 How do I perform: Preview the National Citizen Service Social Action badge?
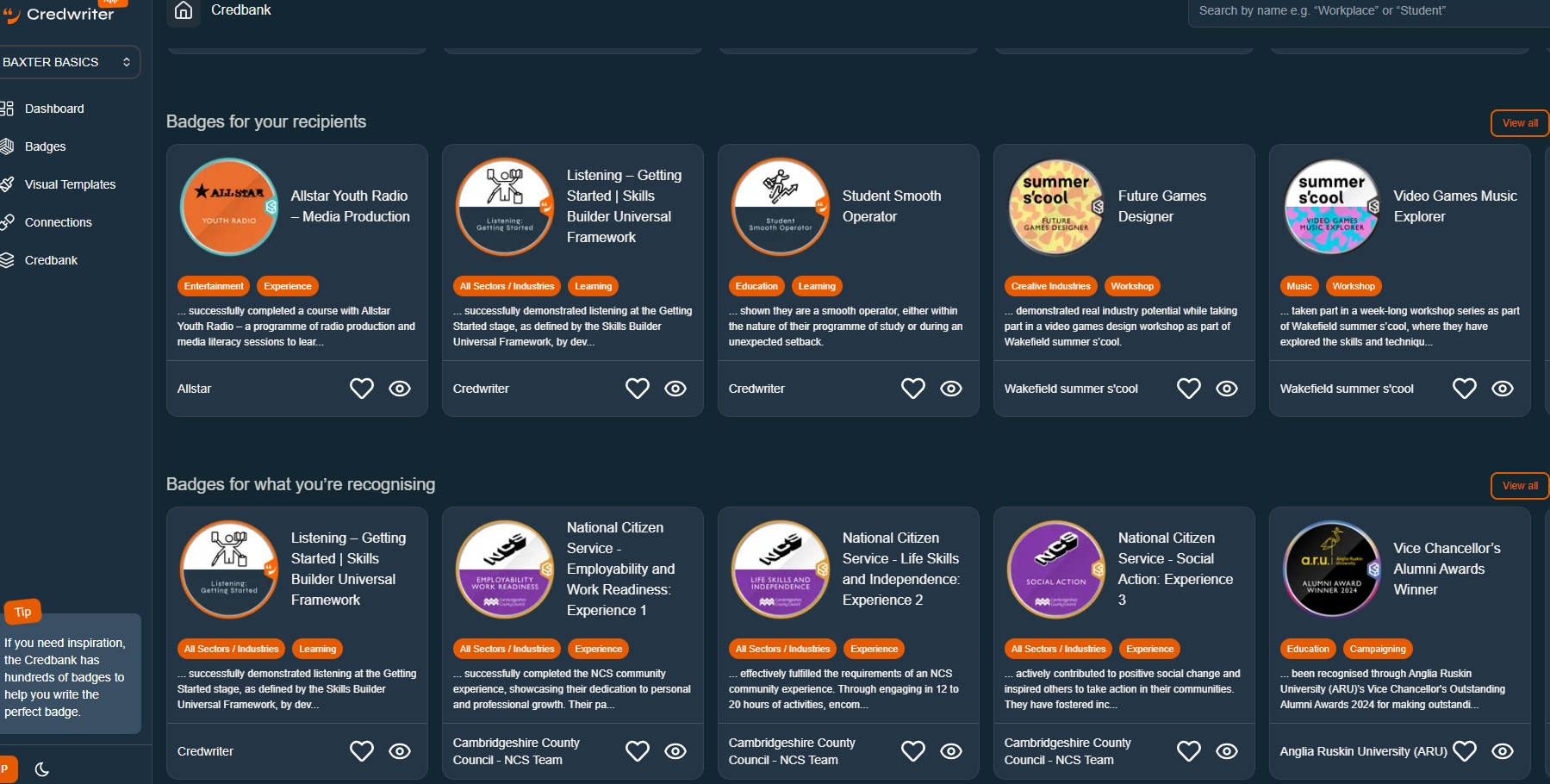click(x=1227, y=750)
